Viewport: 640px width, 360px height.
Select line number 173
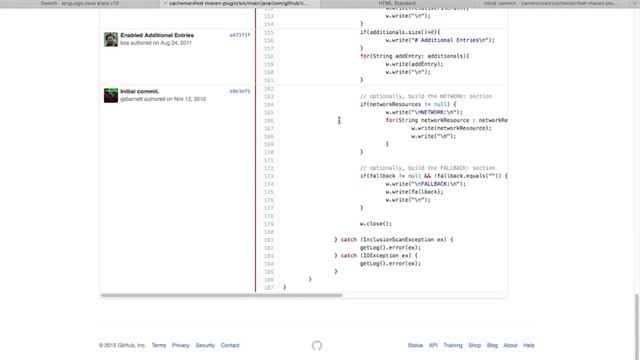pyautogui.click(x=269, y=176)
